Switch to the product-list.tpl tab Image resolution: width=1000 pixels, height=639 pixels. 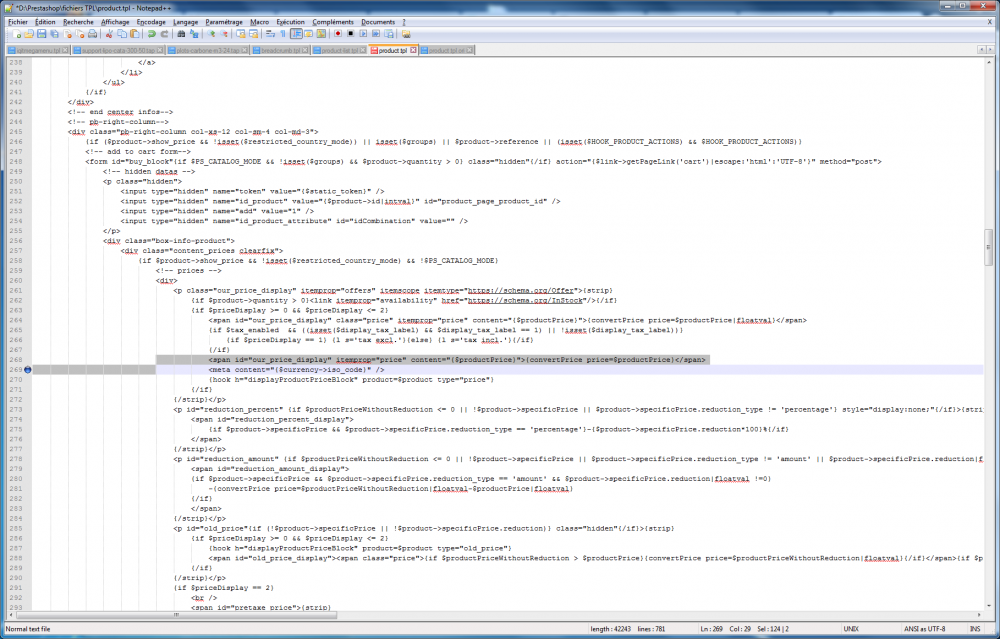coord(339,50)
